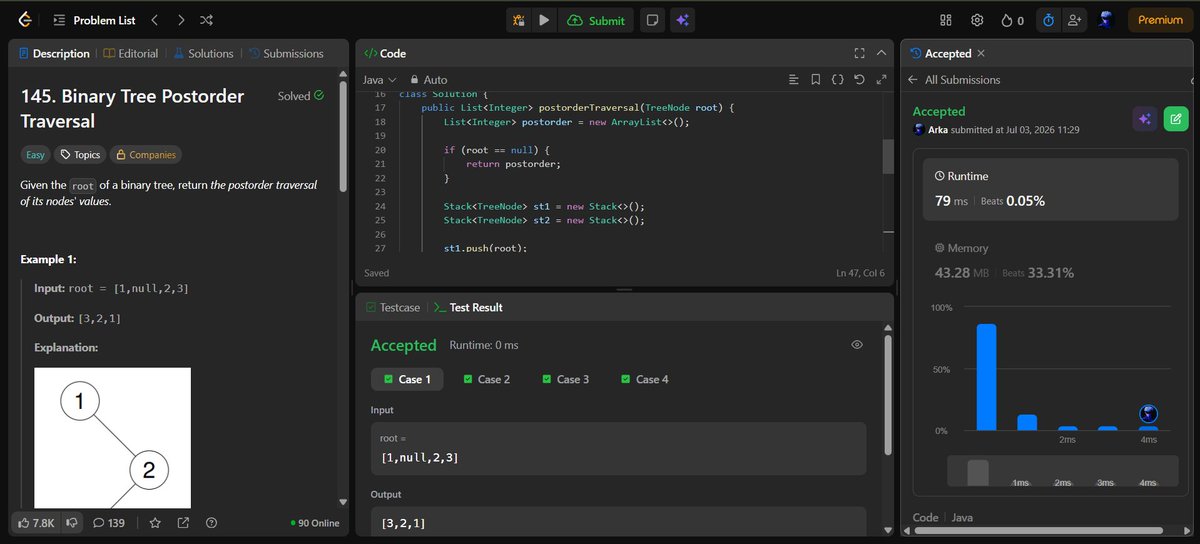The height and width of the screenshot is (544, 1200).
Task: Go to next problem arrow
Action: [180, 20]
